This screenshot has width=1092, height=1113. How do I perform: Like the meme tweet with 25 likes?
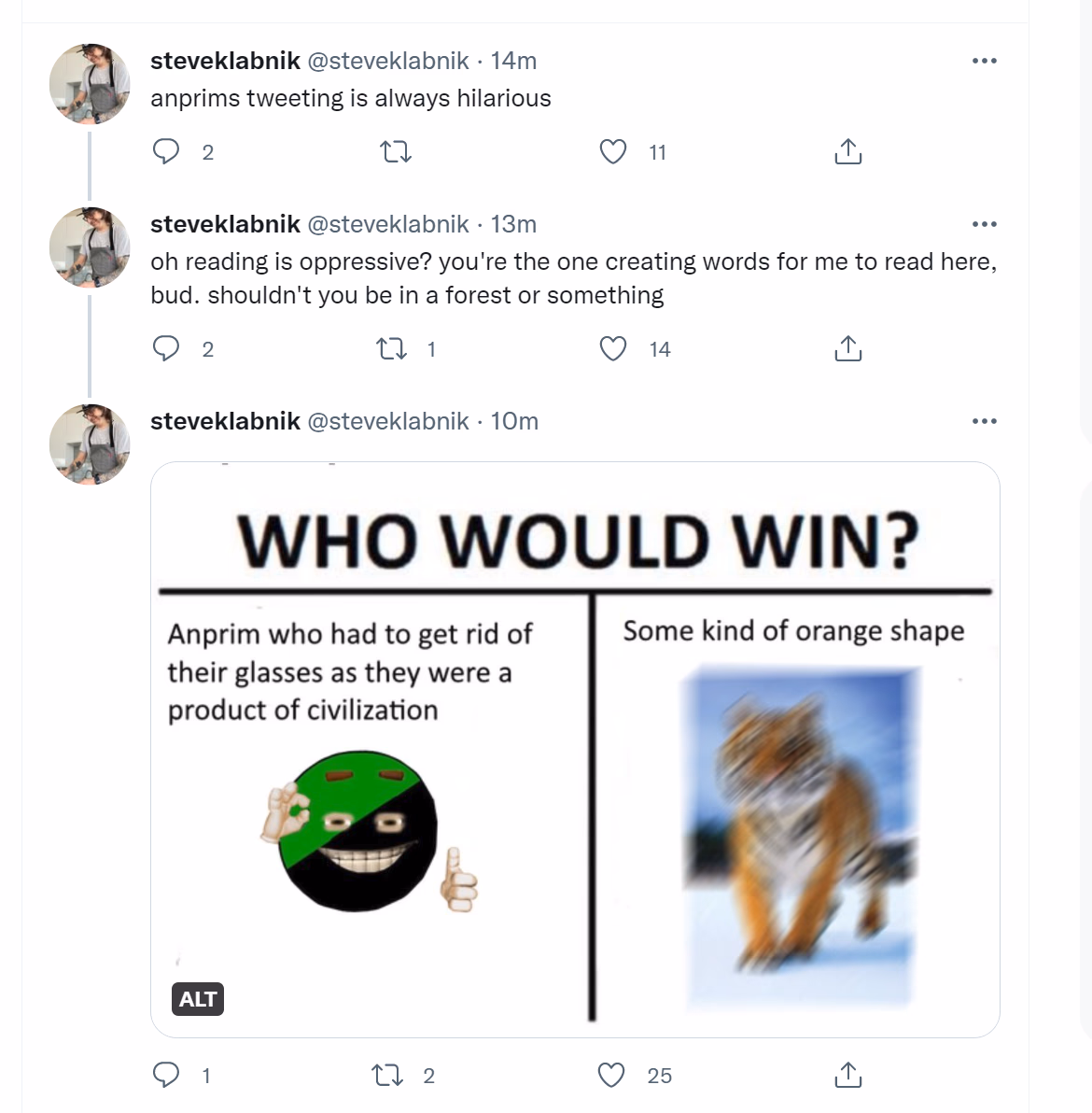[x=611, y=1076]
